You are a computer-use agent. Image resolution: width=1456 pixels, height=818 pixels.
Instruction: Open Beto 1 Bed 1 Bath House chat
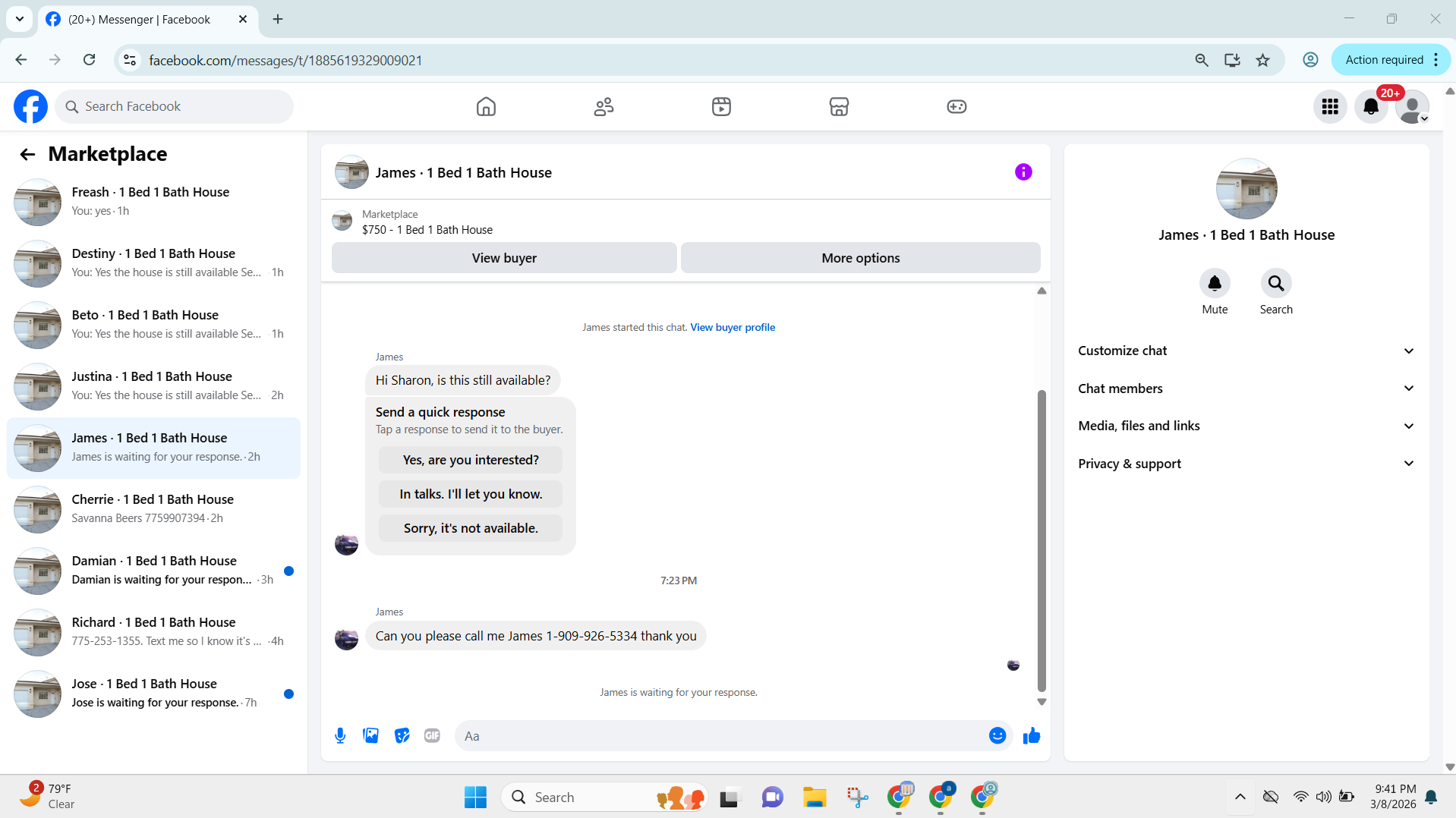153,325
